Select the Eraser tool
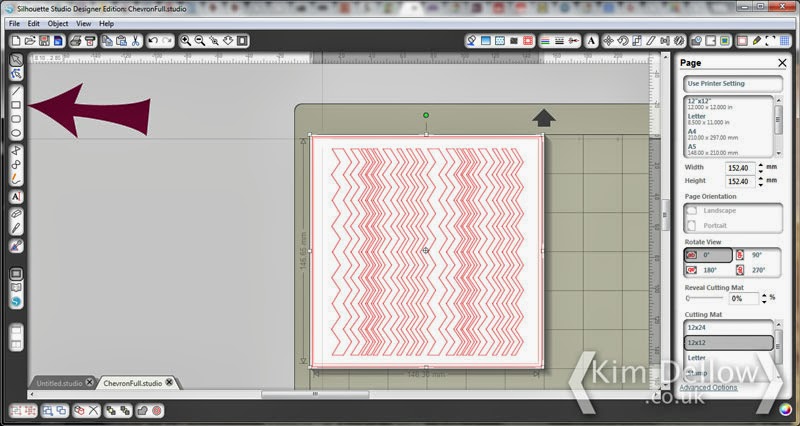Screen dimensions: 800x426 16,214
